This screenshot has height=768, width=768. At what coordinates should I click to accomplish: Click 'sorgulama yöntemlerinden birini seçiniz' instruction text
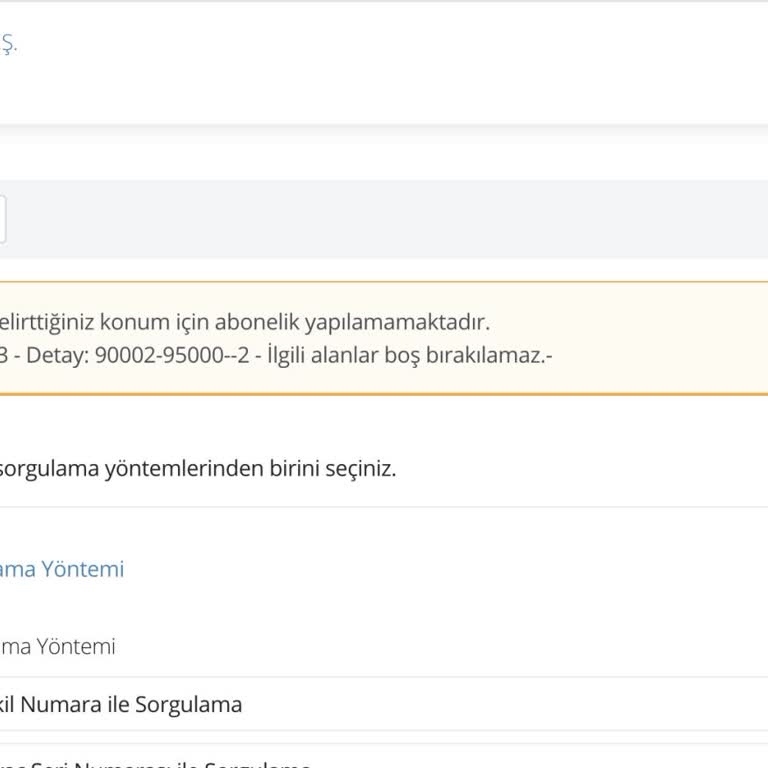coord(198,468)
